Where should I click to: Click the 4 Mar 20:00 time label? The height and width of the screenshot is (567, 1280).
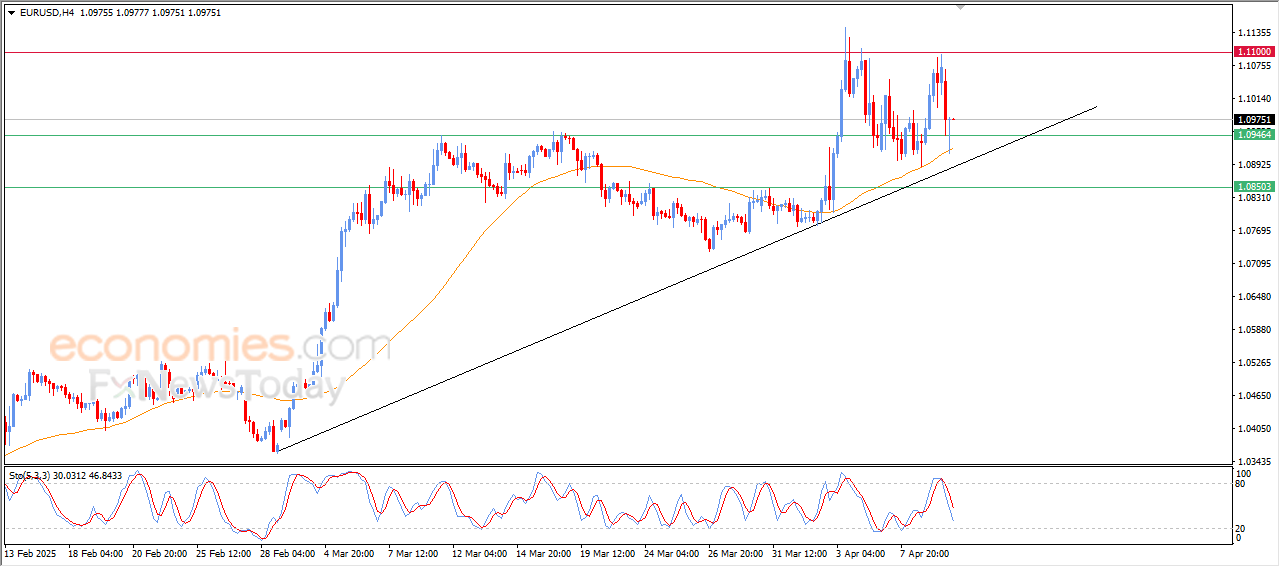point(350,552)
